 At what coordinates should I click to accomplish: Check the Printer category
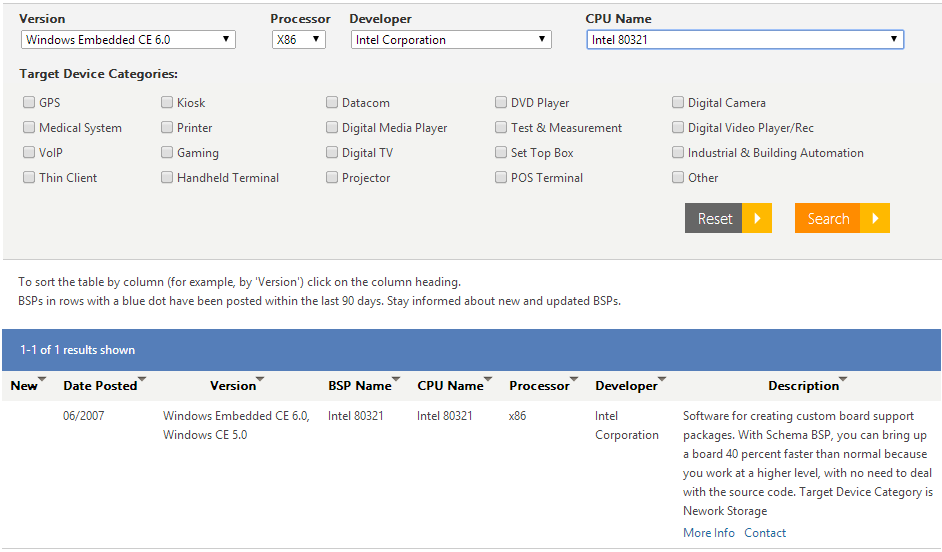(167, 127)
